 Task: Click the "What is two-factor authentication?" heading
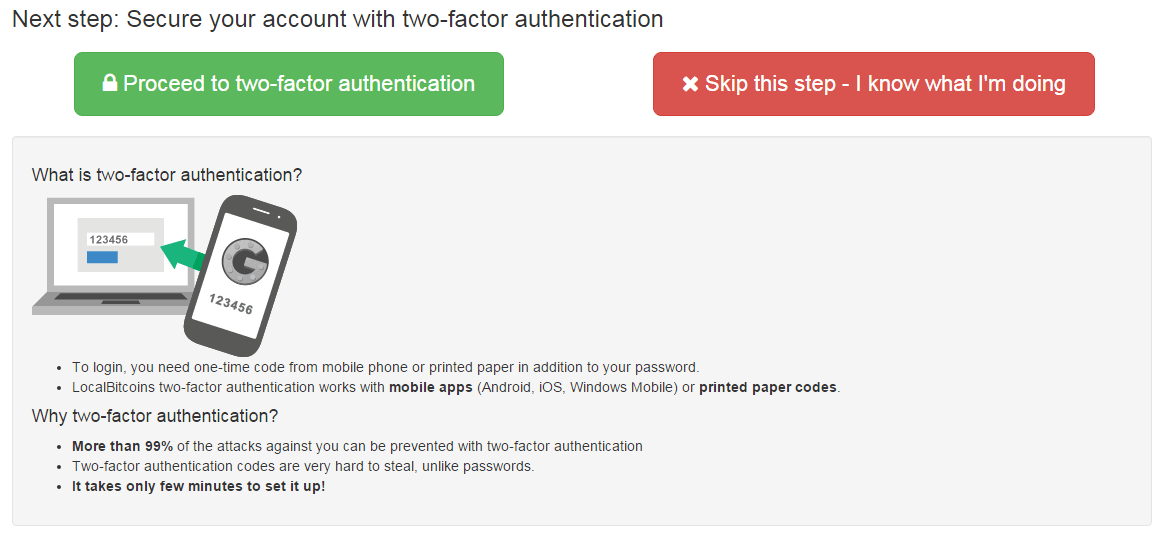click(x=167, y=175)
